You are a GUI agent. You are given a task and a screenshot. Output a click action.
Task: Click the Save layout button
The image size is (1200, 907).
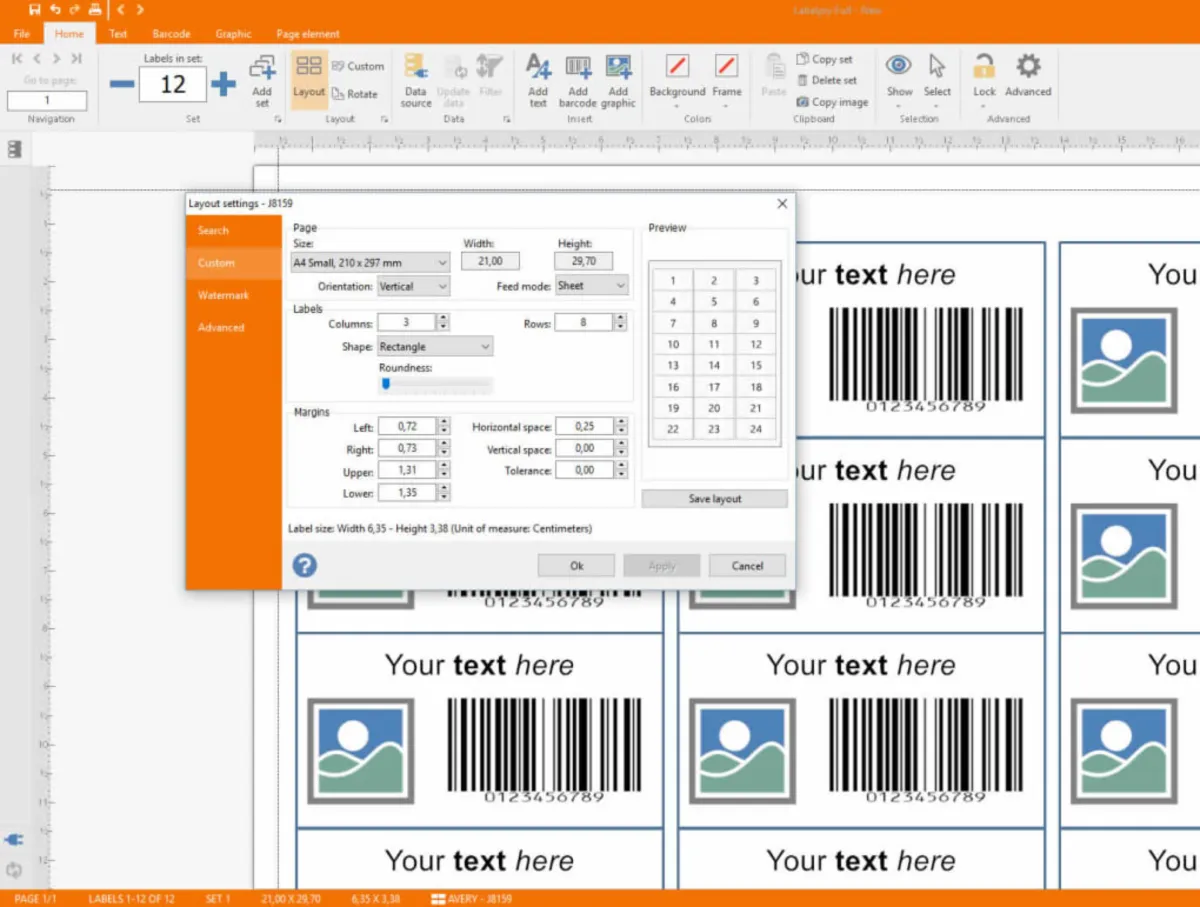click(714, 498)
